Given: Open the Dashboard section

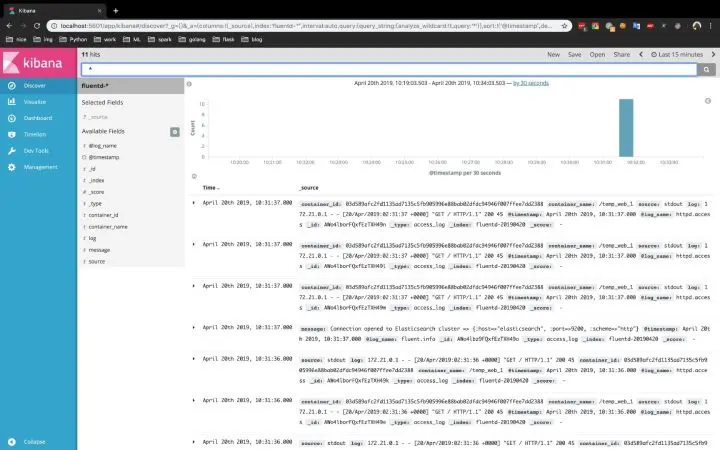Looking at the screenshot, I should point(38,118).
